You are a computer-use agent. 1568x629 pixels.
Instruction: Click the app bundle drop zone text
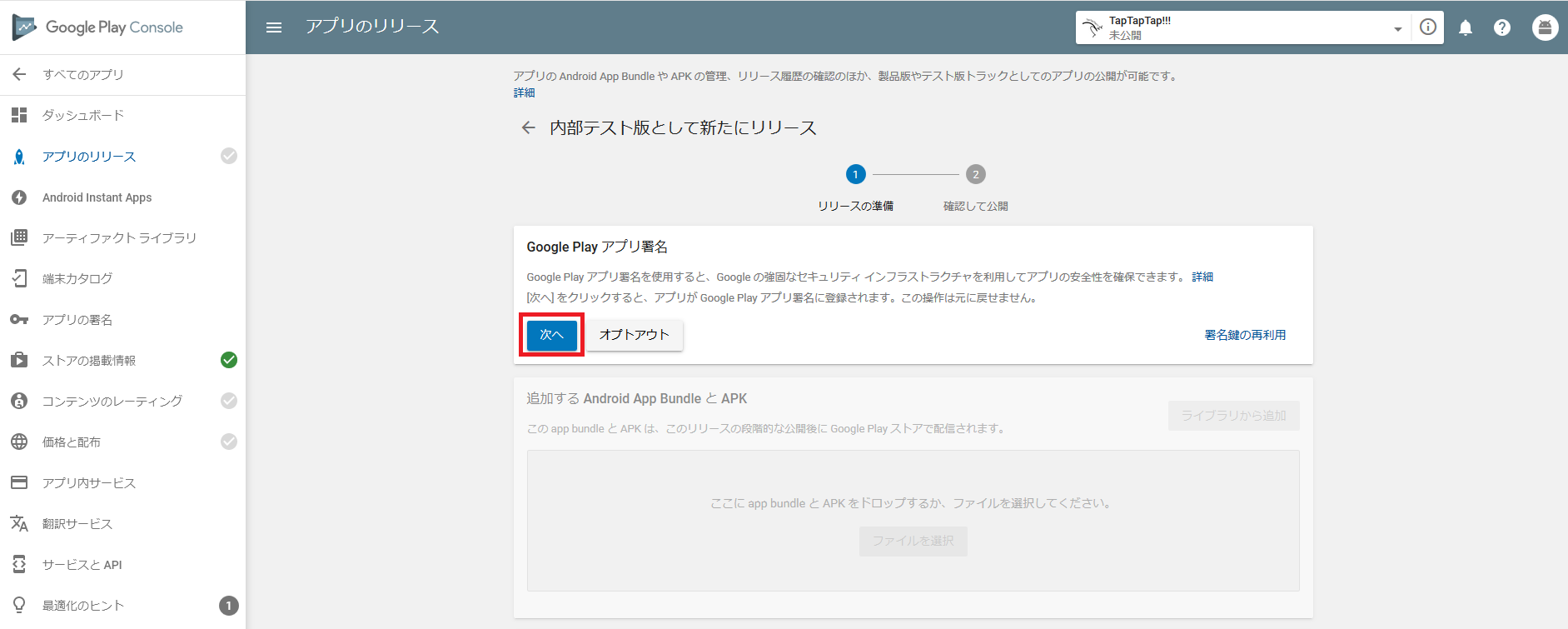click(913, 503)
